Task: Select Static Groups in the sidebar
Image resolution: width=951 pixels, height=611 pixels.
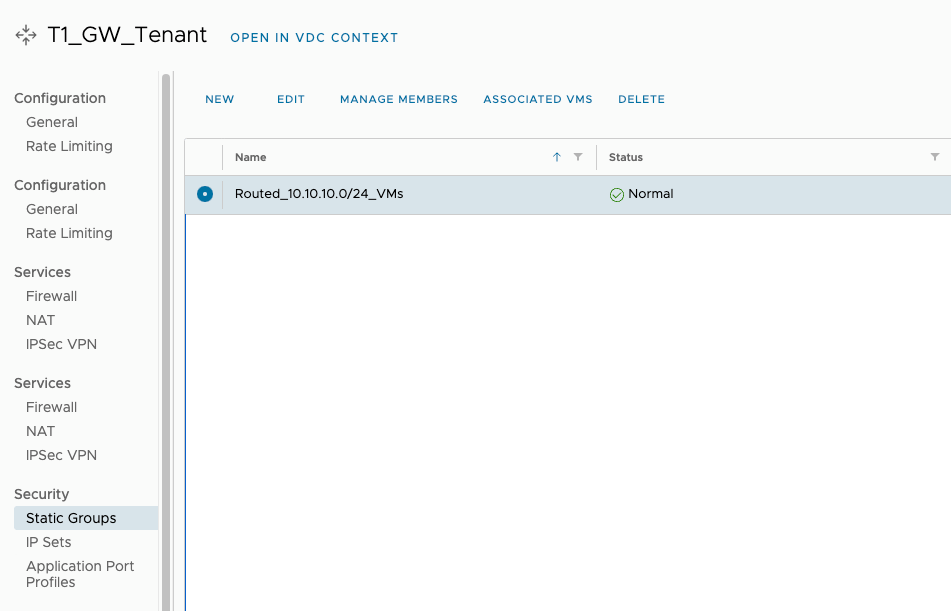Action: pyautogui.click(x=71, y=518)
